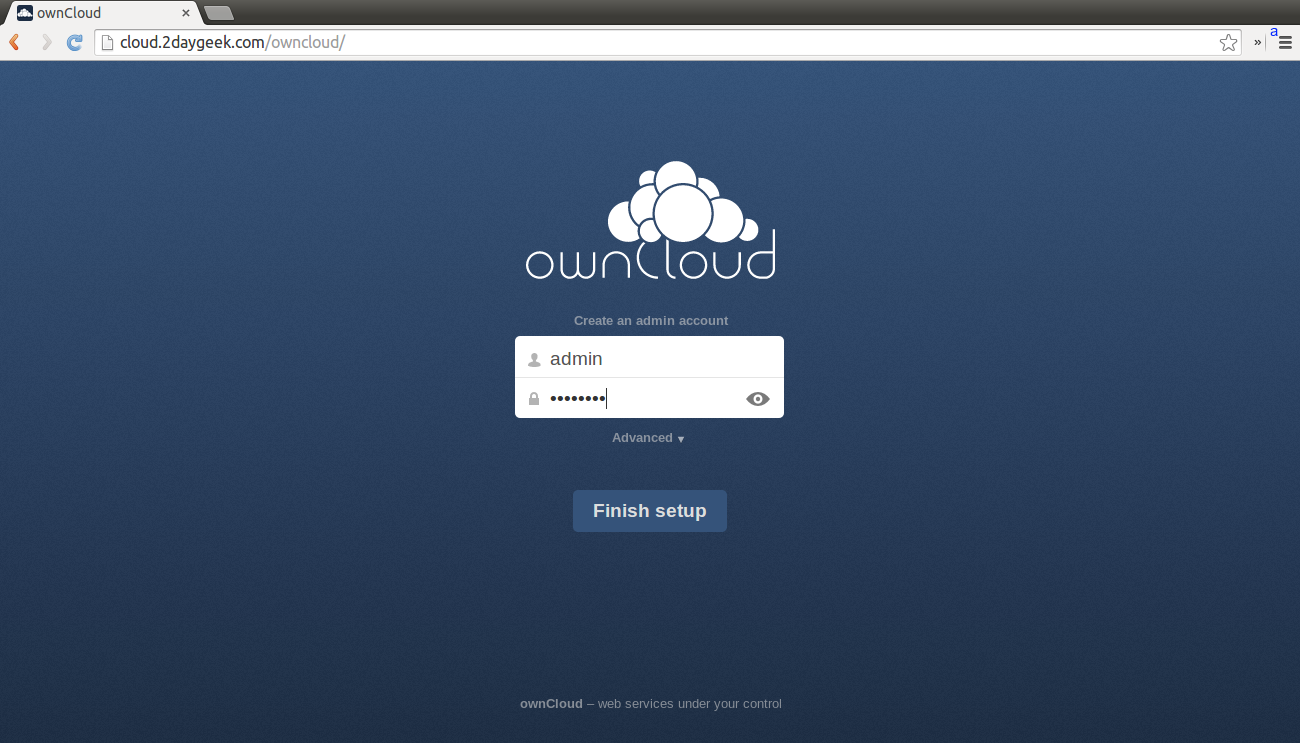Focus the password input field
Screen dimensions: 1300x743
pos(640,399)
